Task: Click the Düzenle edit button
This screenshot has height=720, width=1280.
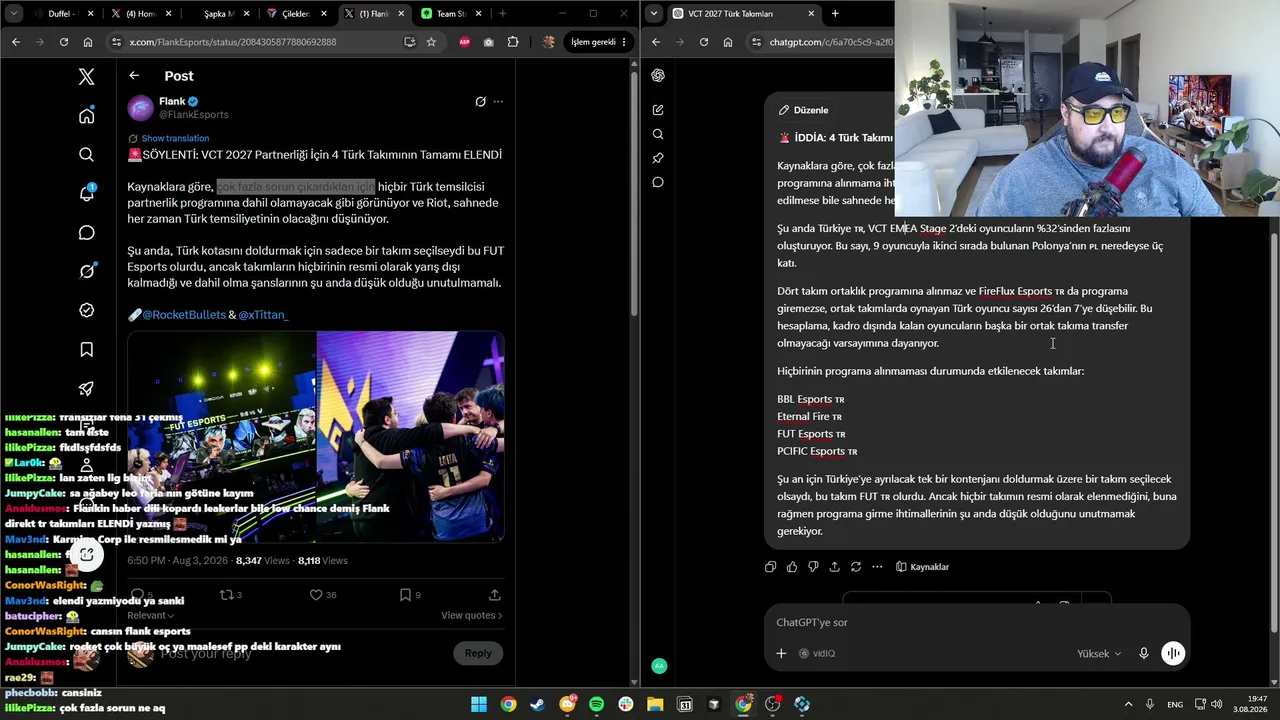Action: tap(803, 110)
